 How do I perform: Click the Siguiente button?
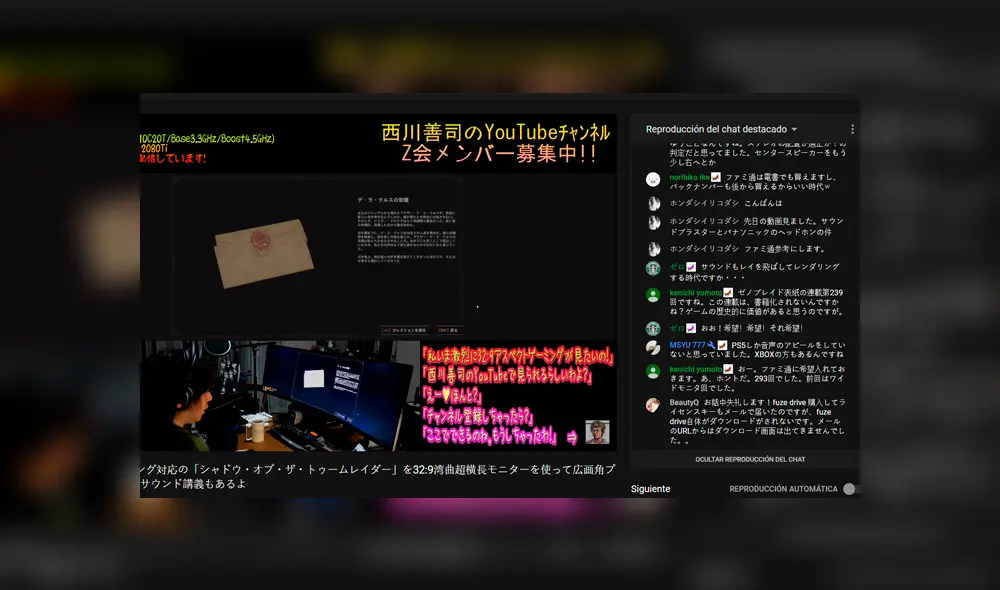click(x=650, y=488)
